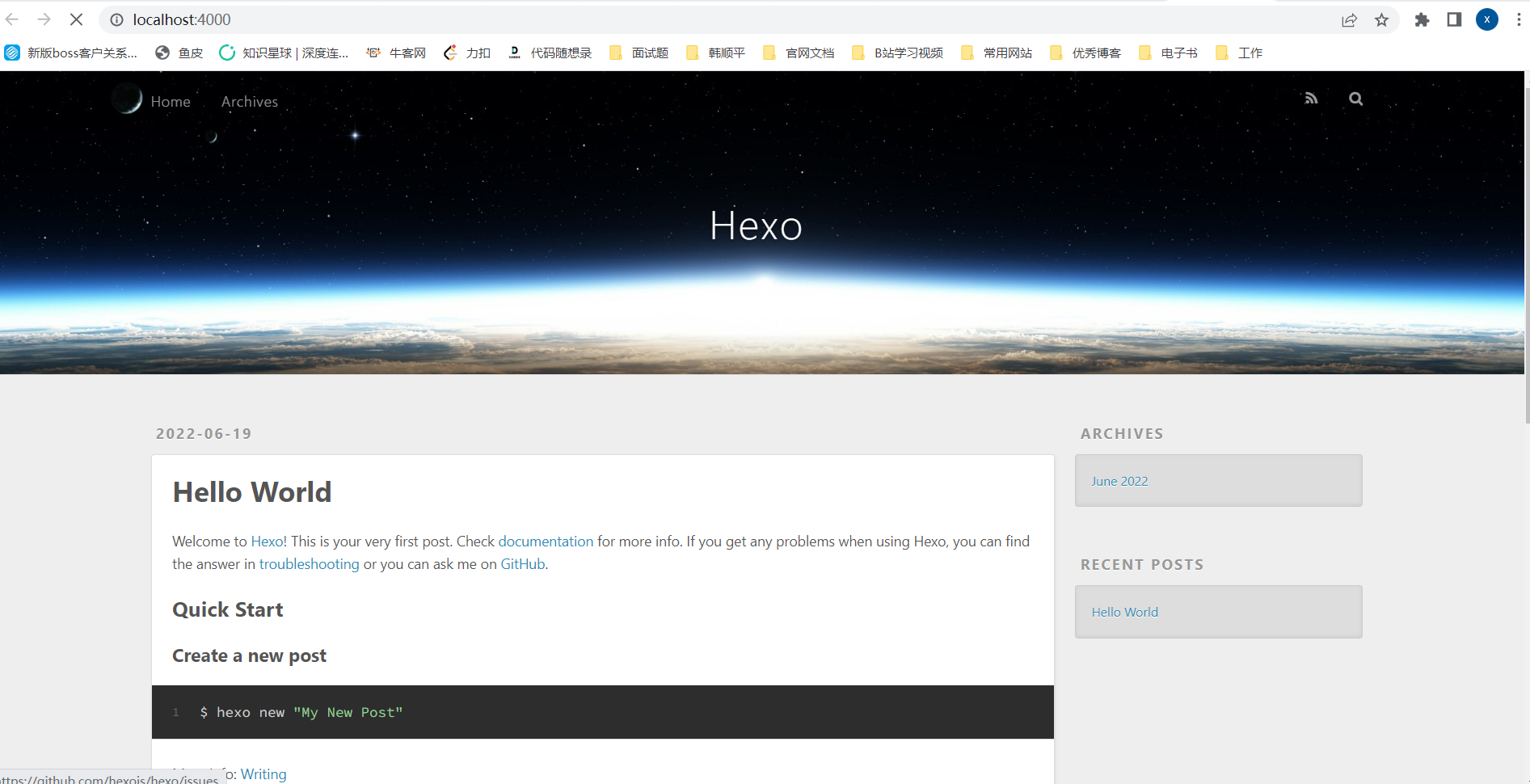Viewport: 1530px width, 784px height.
Task: Visit the GitHub link in the post
Action: [x=521, y=563]
